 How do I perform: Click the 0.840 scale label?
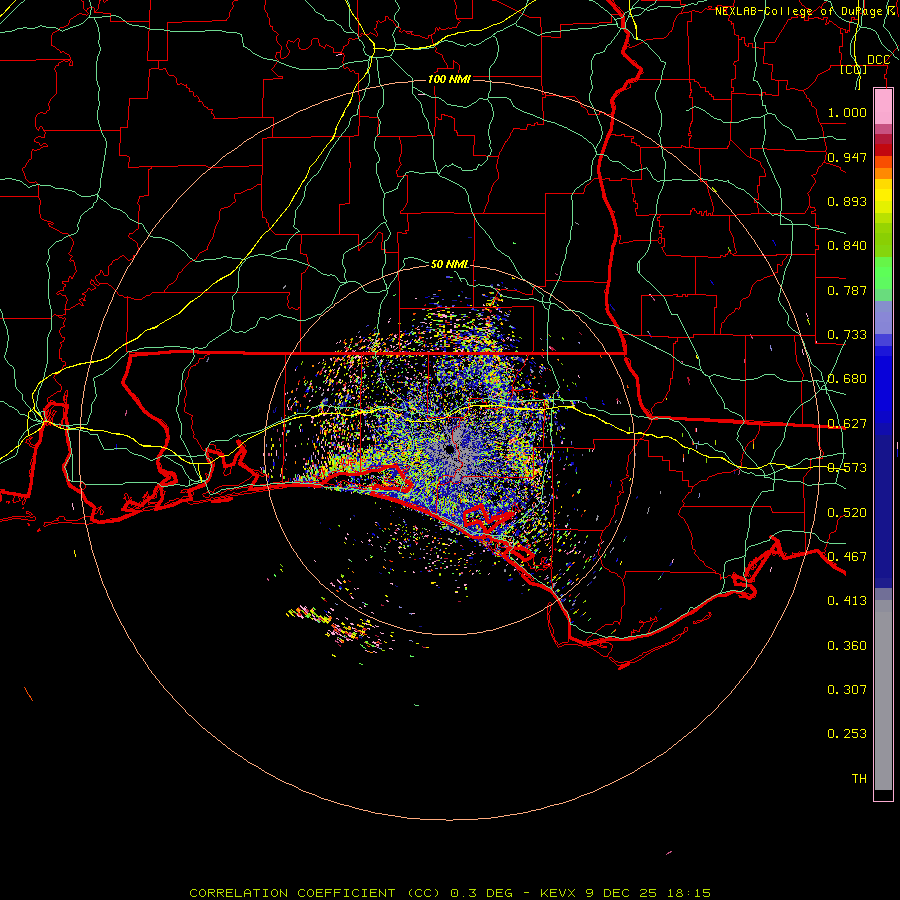(847, 246)
